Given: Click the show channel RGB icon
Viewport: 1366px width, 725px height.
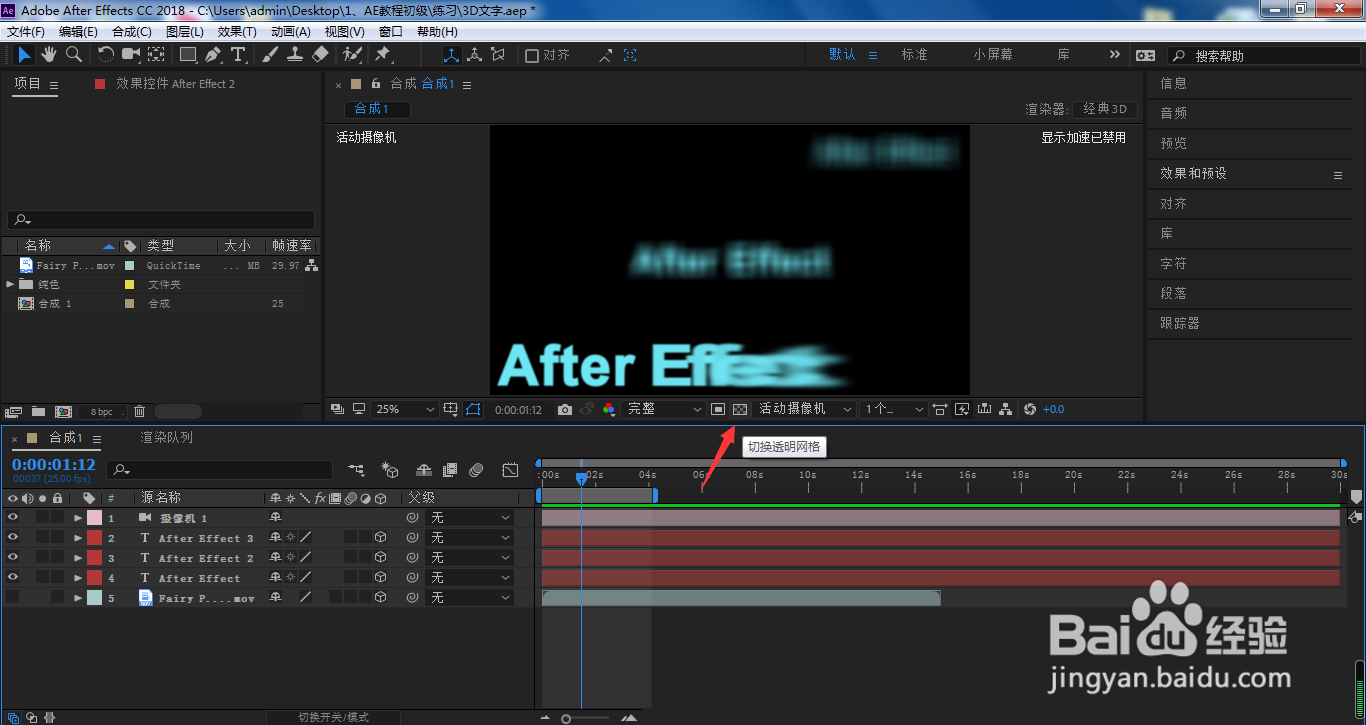Looking at the screenshot, I should pos(609,409).
